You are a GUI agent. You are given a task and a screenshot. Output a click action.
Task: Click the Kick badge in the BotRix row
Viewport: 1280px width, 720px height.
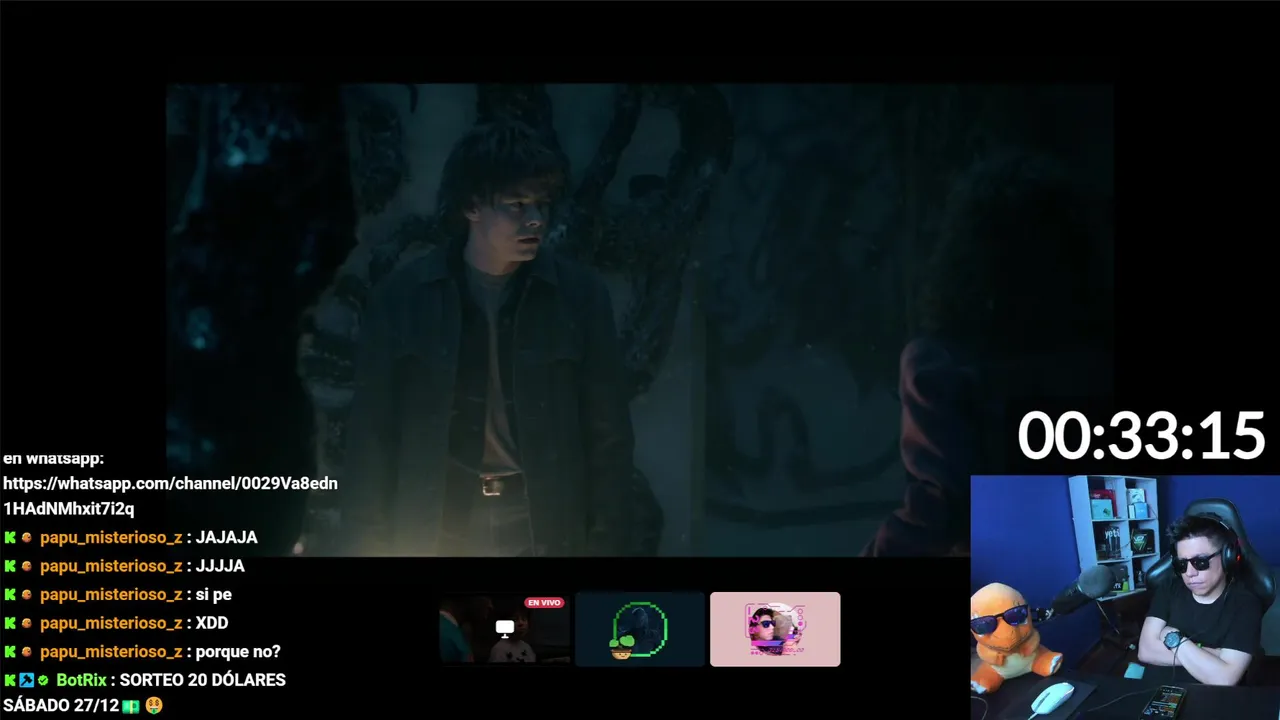(x=10, y=680)
